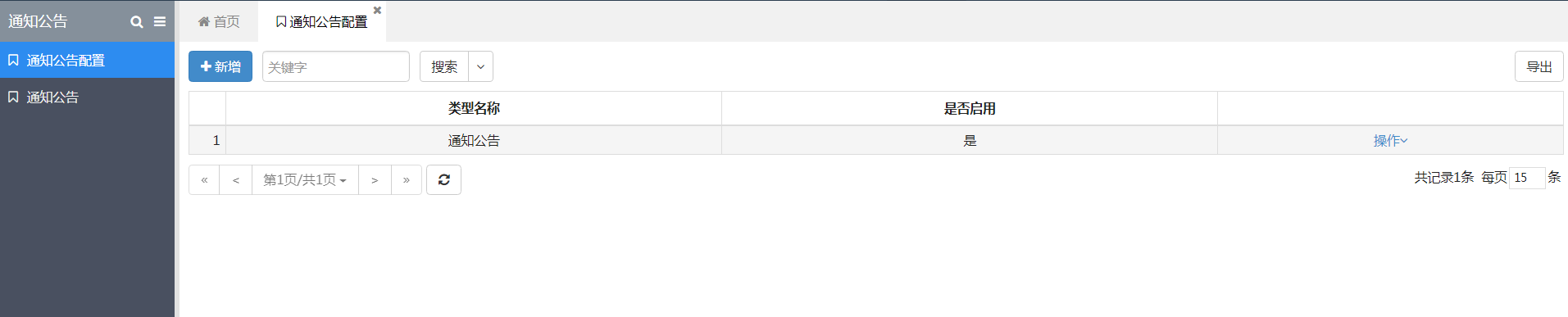Click the 导出 button
1568x317 pixels.
click(x=1538, y=67)
